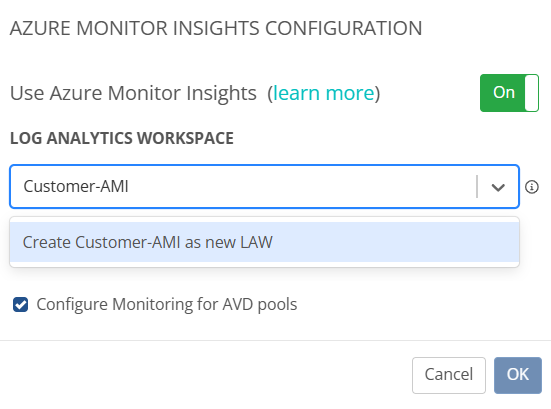The width and height of the screenshot is (551, 409).
Task: Click the LOG ANALYTICS WORKSPACE heading
Action: click(x=122, y=138)
